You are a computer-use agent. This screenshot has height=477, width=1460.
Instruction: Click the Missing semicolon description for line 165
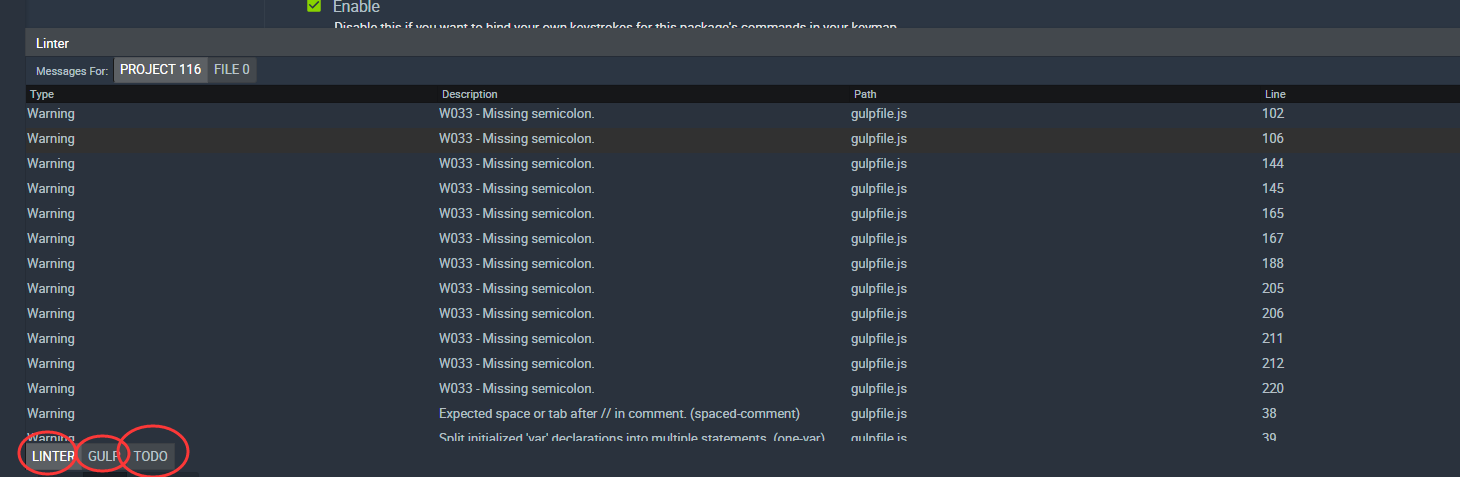(516, 213)
